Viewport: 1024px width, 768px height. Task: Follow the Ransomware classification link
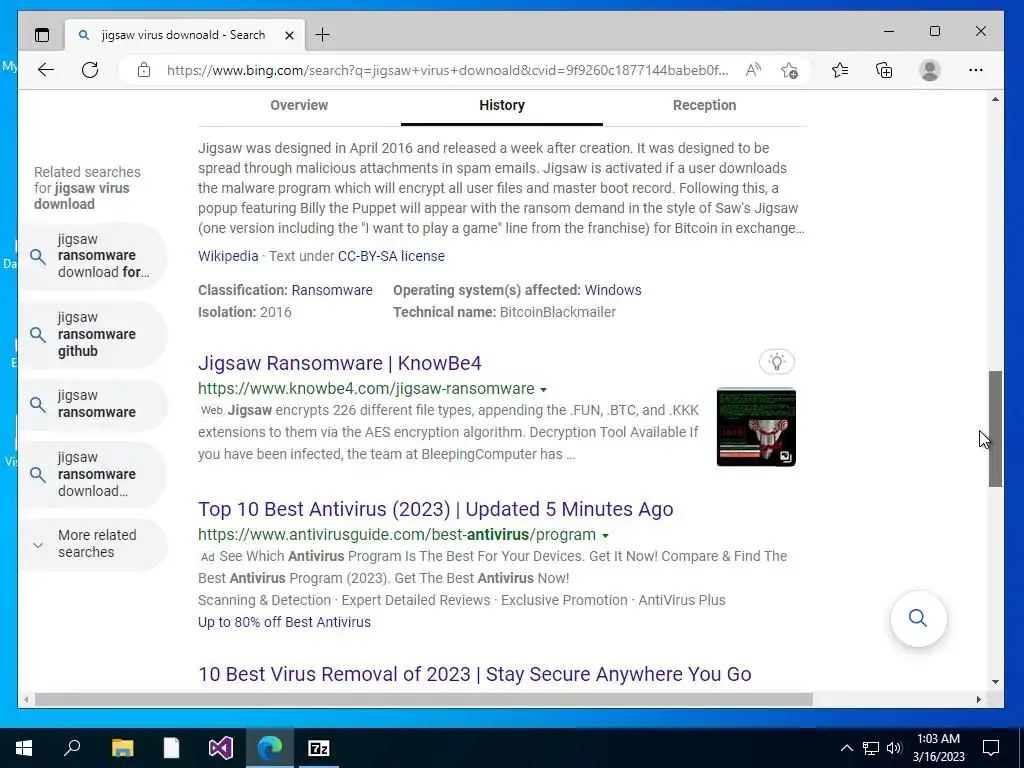point(332,290)
